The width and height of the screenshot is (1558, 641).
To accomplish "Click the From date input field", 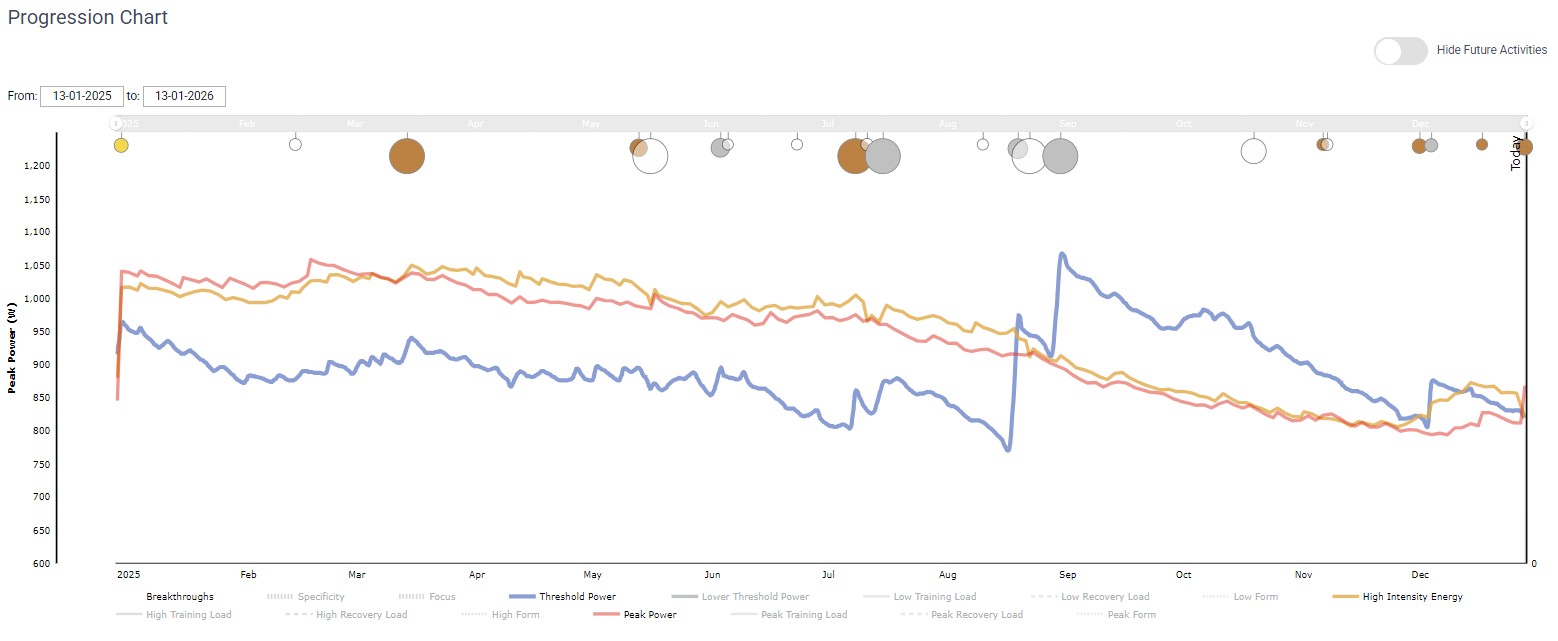I will tap(82, 96).
